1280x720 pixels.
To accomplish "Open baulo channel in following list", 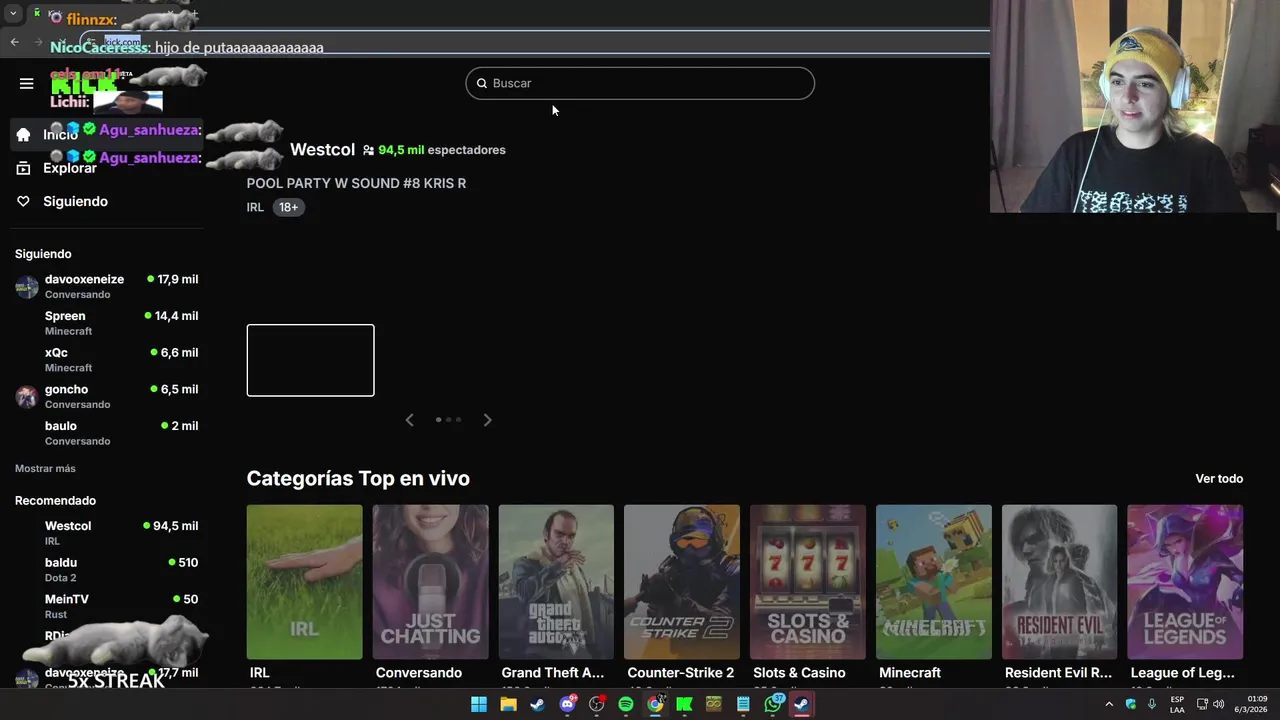I will point(105,433).
